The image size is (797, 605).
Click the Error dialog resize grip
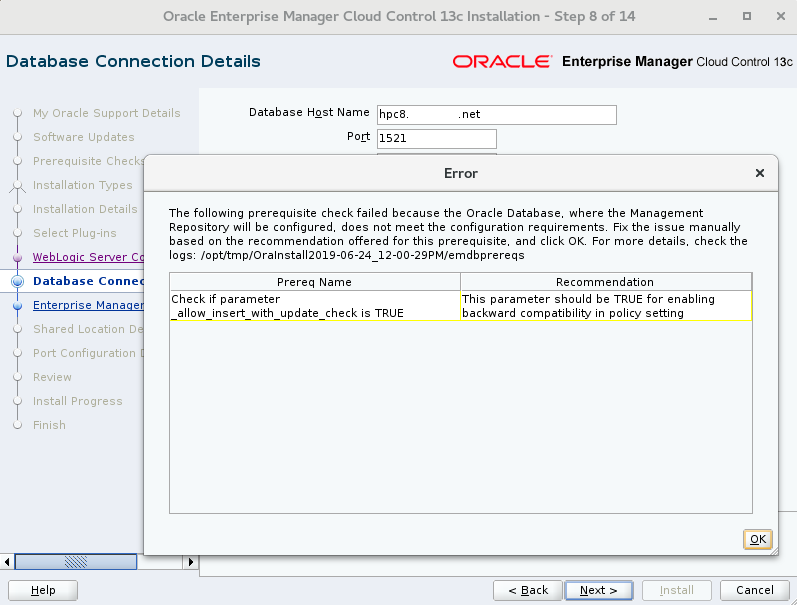coord(774,551)
